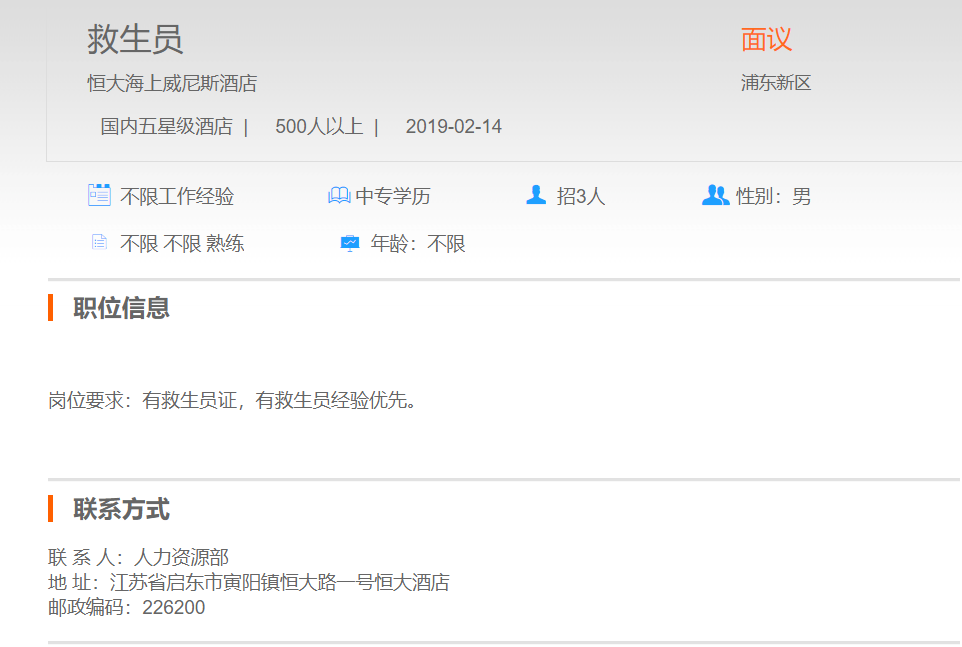
Task: Open the 恒大海上威尼斯酒店 company link
Action: (x=172, y=83)
